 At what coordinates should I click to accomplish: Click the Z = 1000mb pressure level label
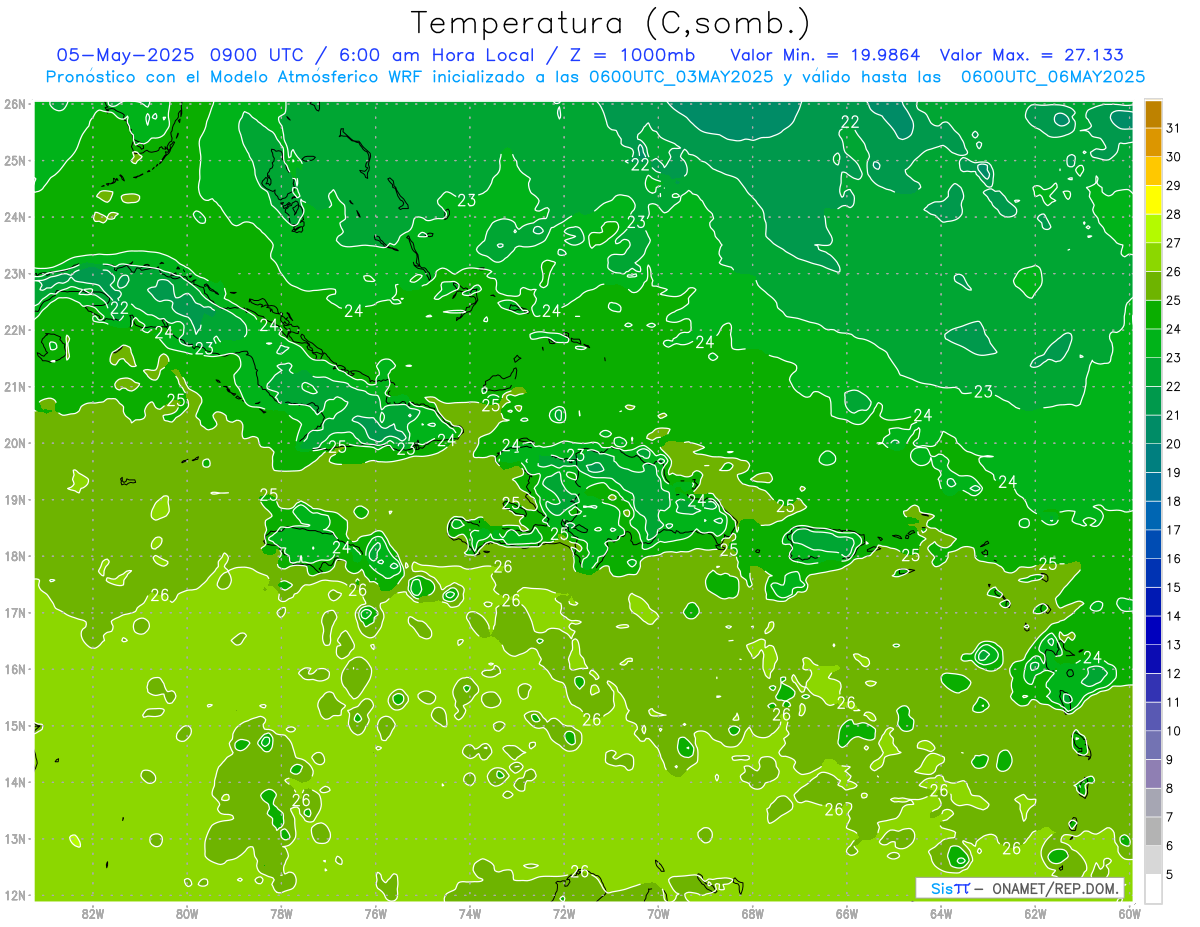(x=631, y=55)
